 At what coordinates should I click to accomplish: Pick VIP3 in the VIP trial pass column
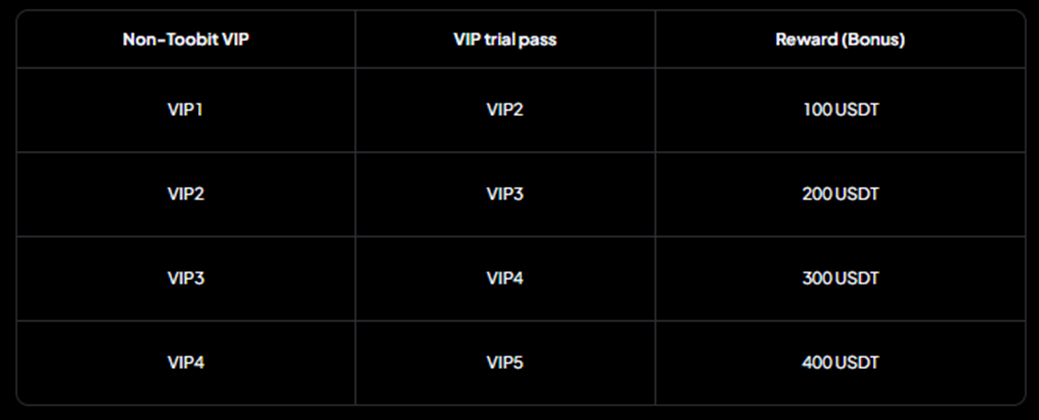[x=504, y=194]
